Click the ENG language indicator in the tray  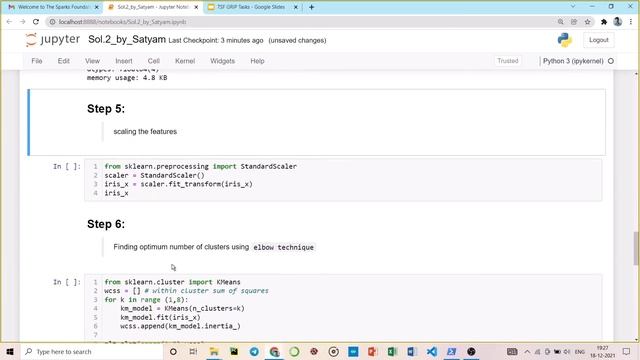580,352
